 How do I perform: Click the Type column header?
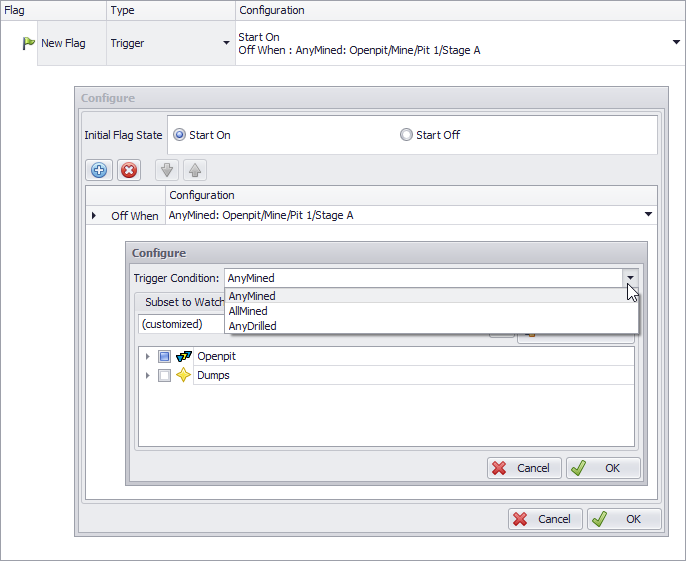pyautogui.click(x=170, y=10)
